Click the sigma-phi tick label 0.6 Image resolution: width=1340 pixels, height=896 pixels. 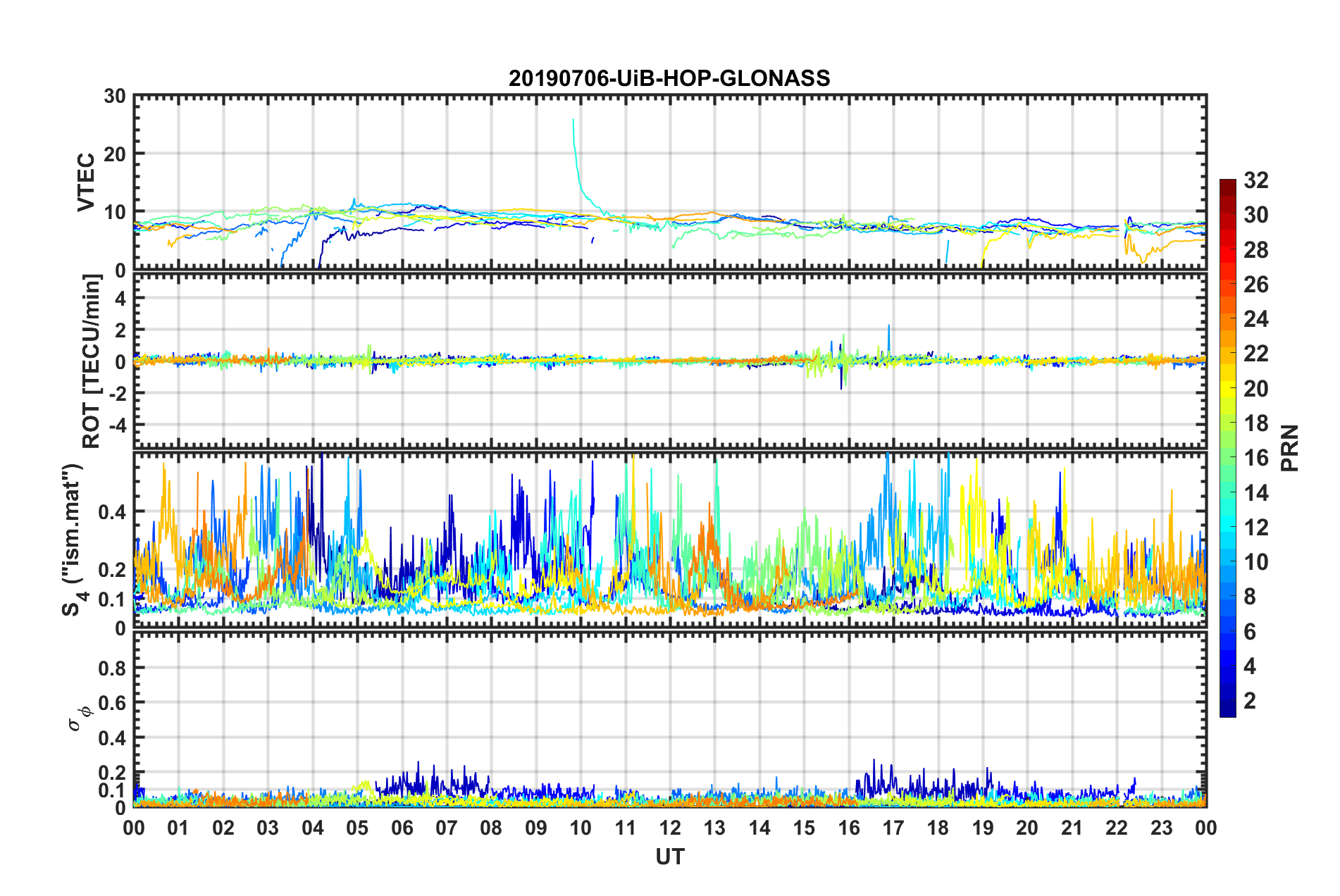point(112,703)
